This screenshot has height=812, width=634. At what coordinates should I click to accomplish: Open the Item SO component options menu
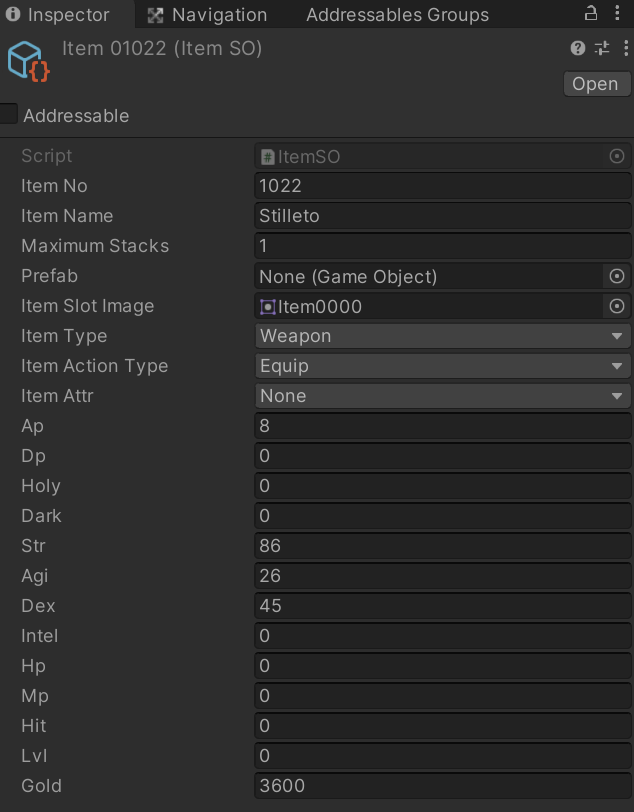pyautogui.click(x=622, y=48)
